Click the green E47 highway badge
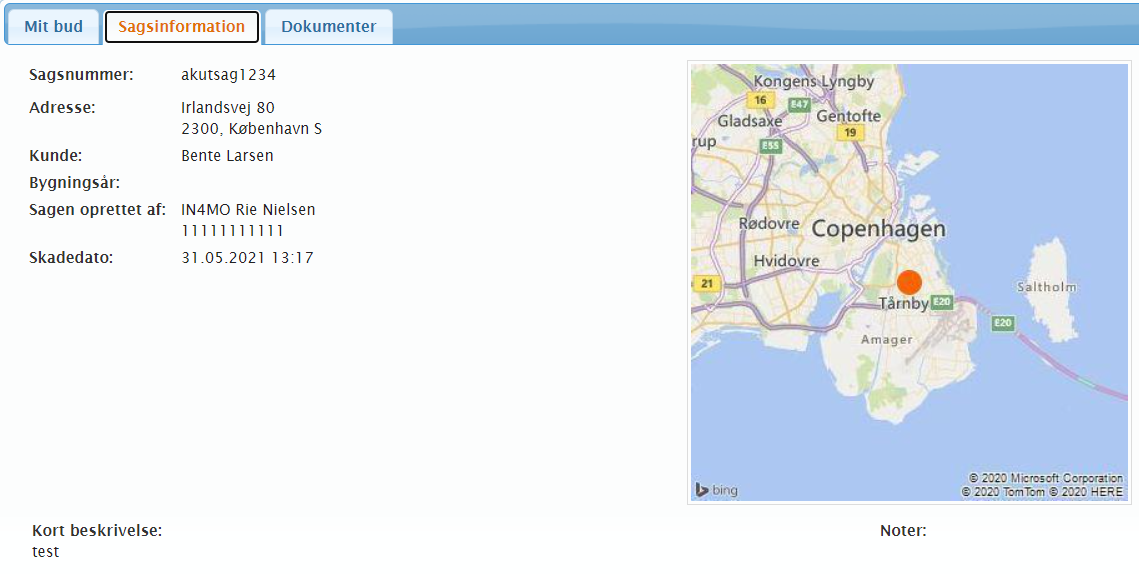The image size is (1139, 574). [799, 104]
